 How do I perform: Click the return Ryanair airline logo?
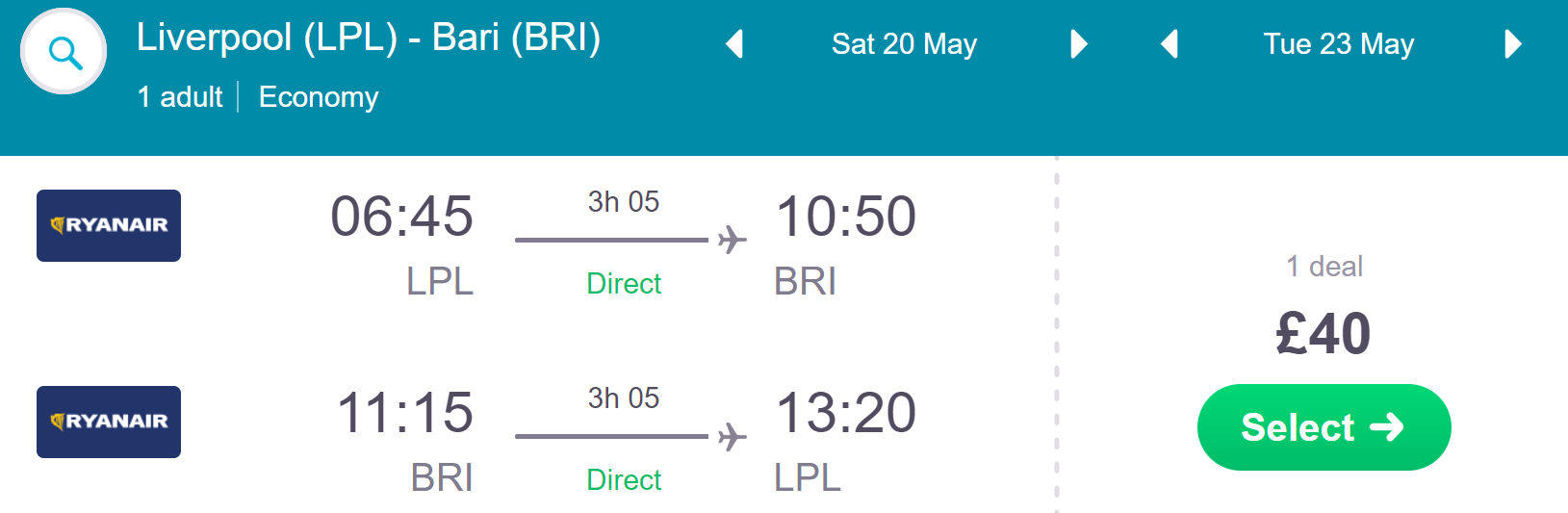[x=109, y=422]
